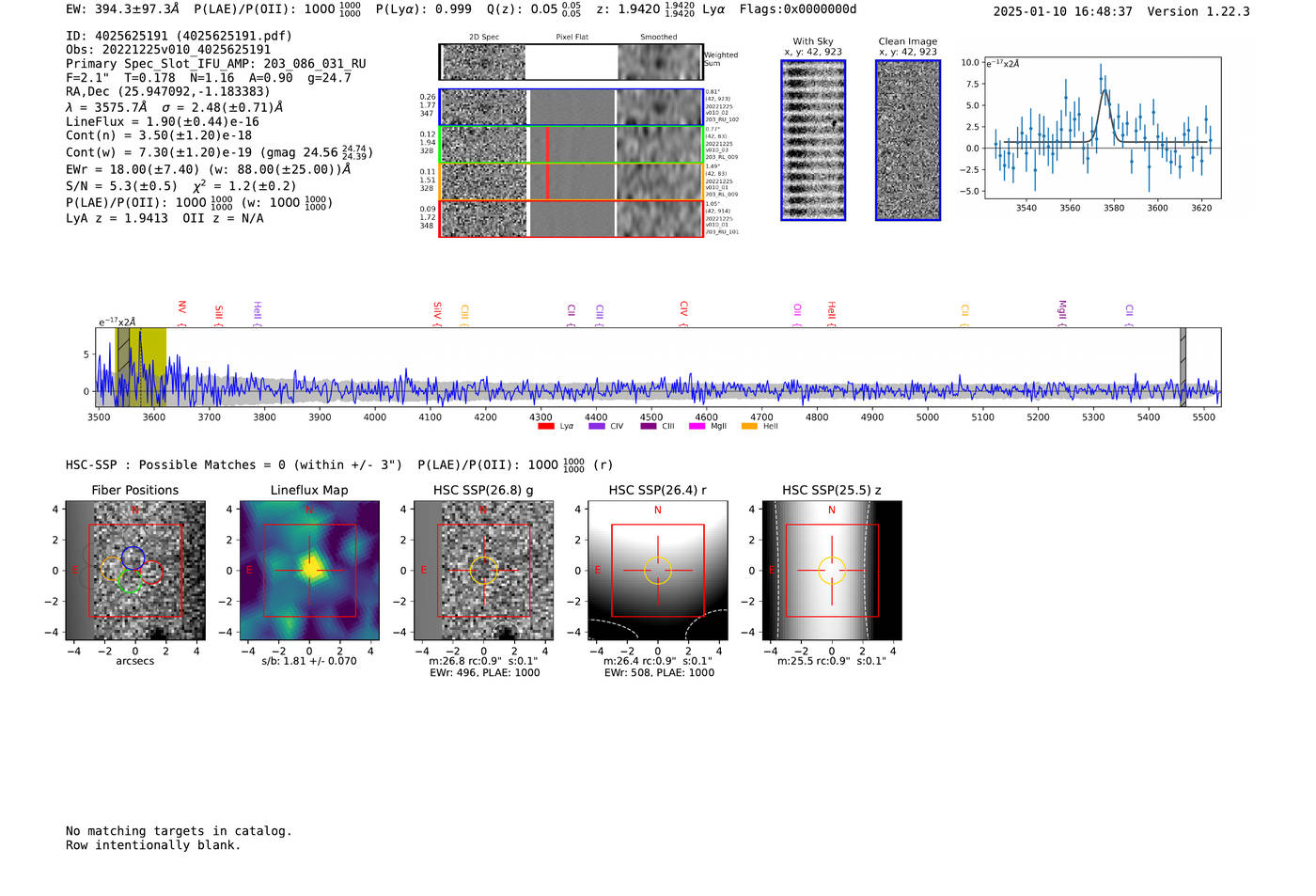Select the purple HeII line marker

coord(257,314)
